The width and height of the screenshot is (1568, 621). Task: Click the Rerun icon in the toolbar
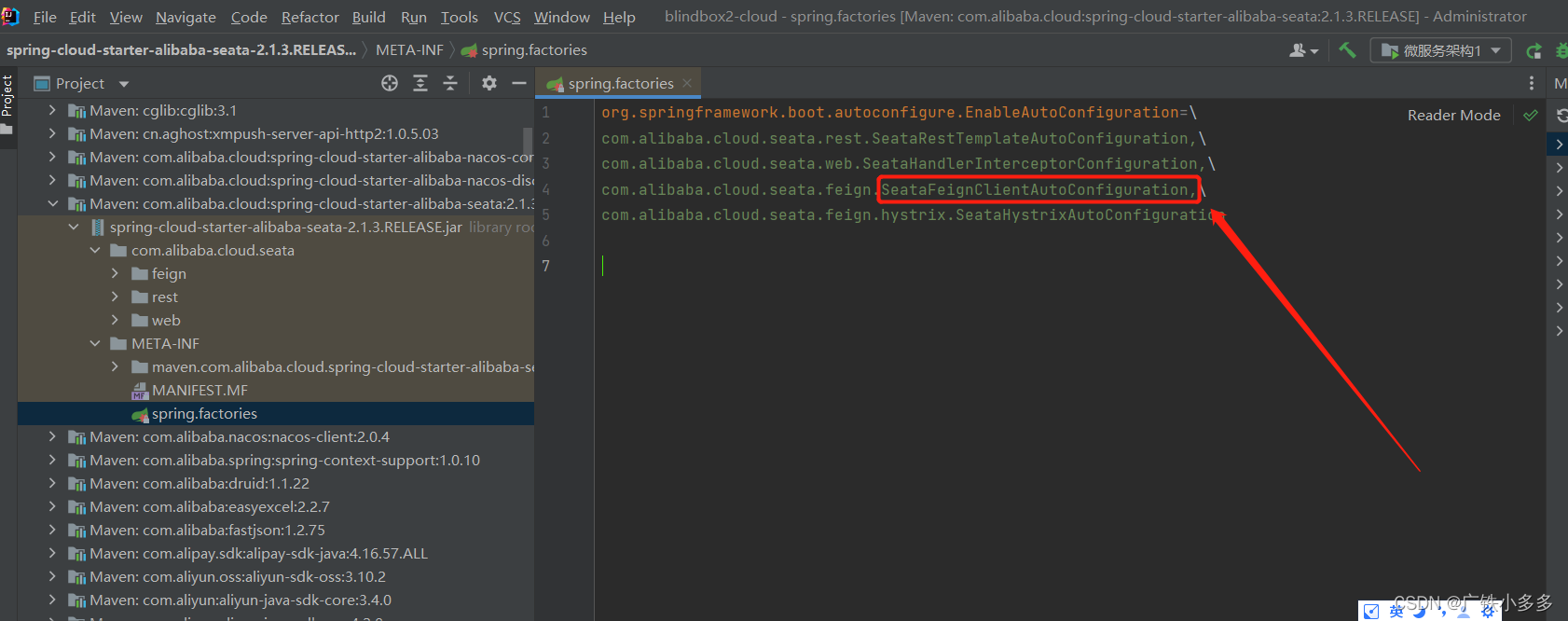(x=1534, y=51)
